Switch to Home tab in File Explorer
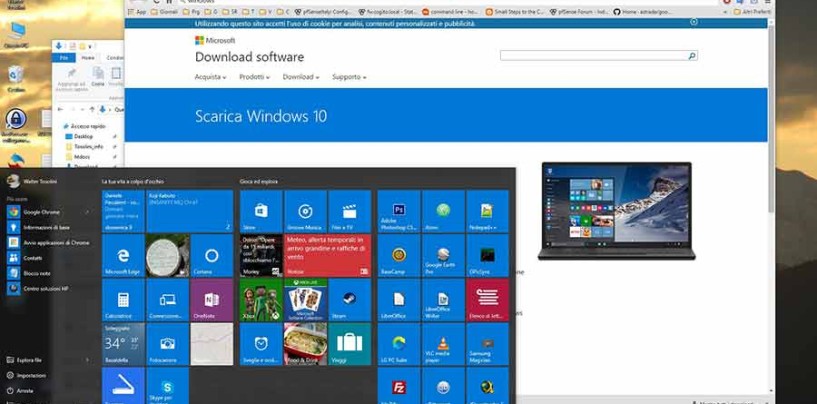 pos(88,58)
